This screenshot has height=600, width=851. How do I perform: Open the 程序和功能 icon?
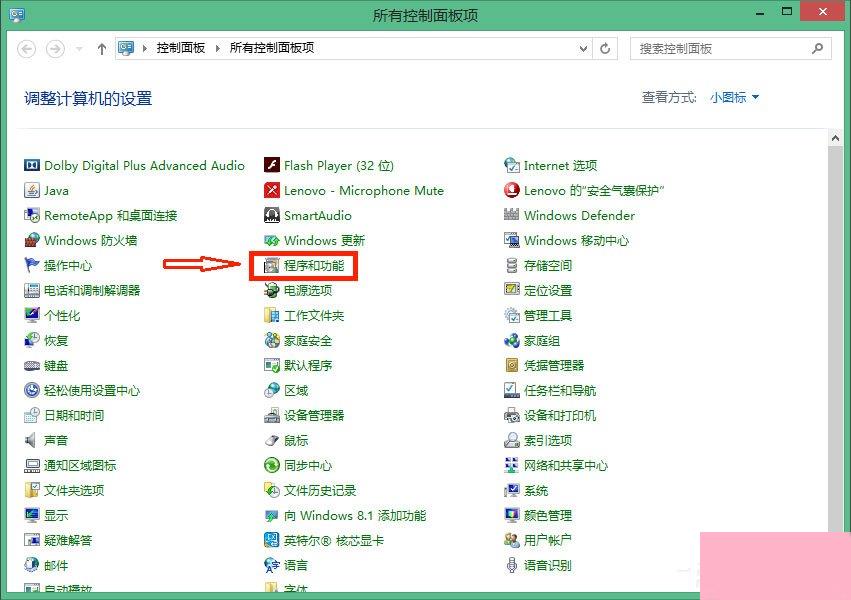(271, 265)
